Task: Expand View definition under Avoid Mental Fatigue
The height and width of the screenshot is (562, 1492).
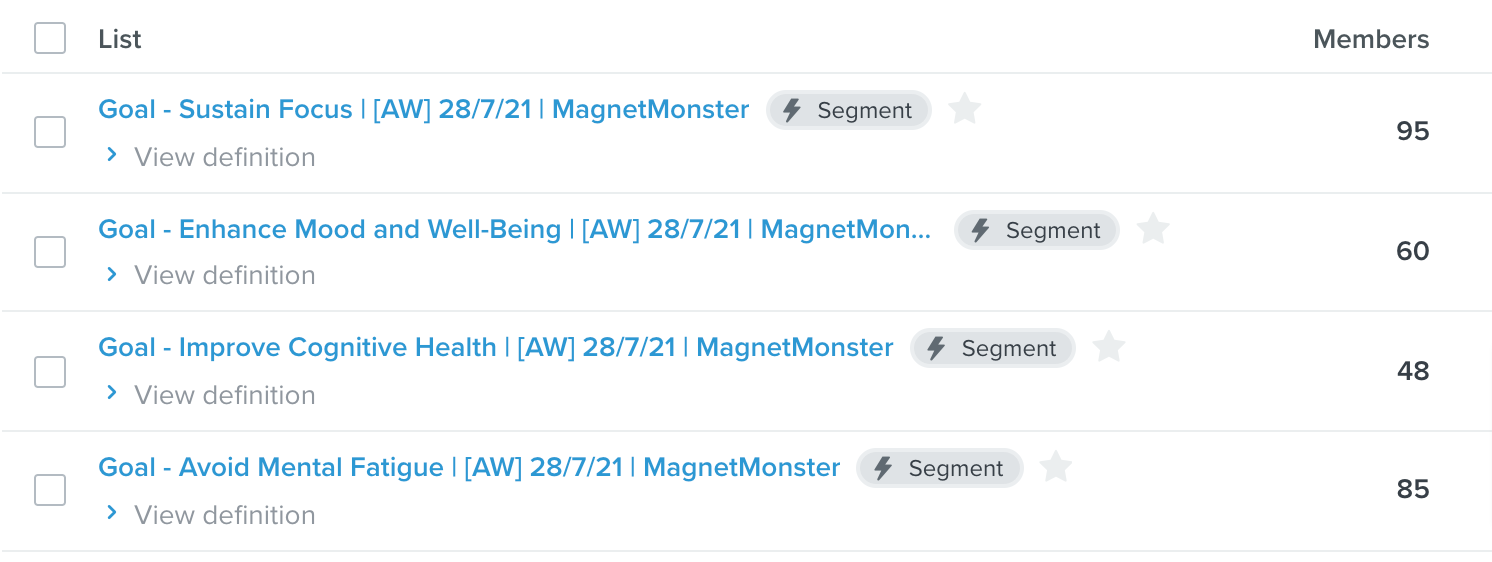Action: coord(211,515)
